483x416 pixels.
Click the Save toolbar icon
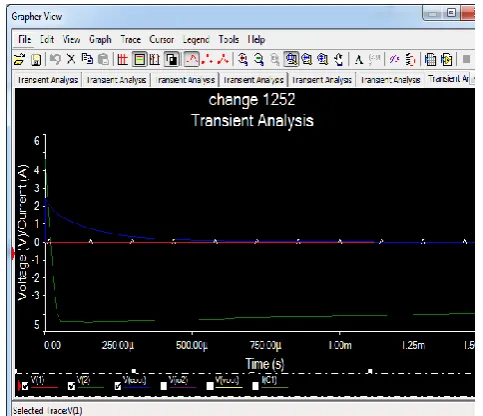(x=36, y=60)
